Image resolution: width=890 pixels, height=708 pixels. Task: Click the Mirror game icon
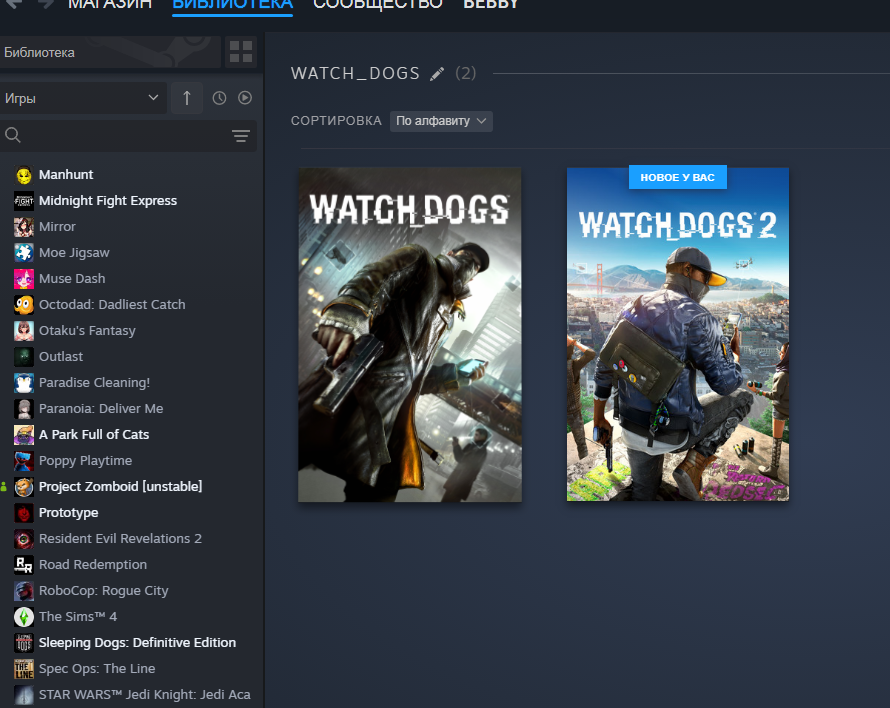(24, 227)
